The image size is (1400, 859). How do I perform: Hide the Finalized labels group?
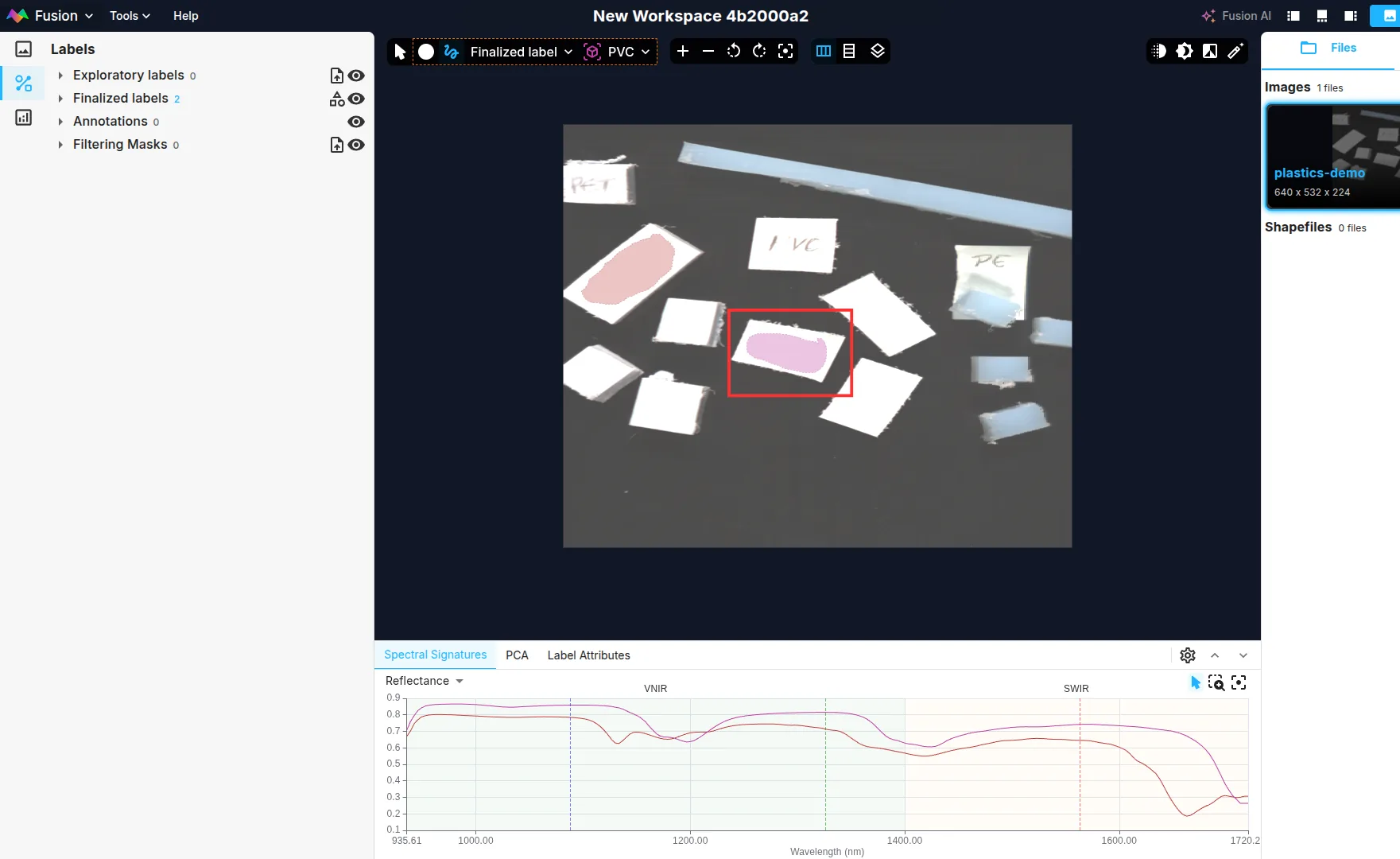357,99
